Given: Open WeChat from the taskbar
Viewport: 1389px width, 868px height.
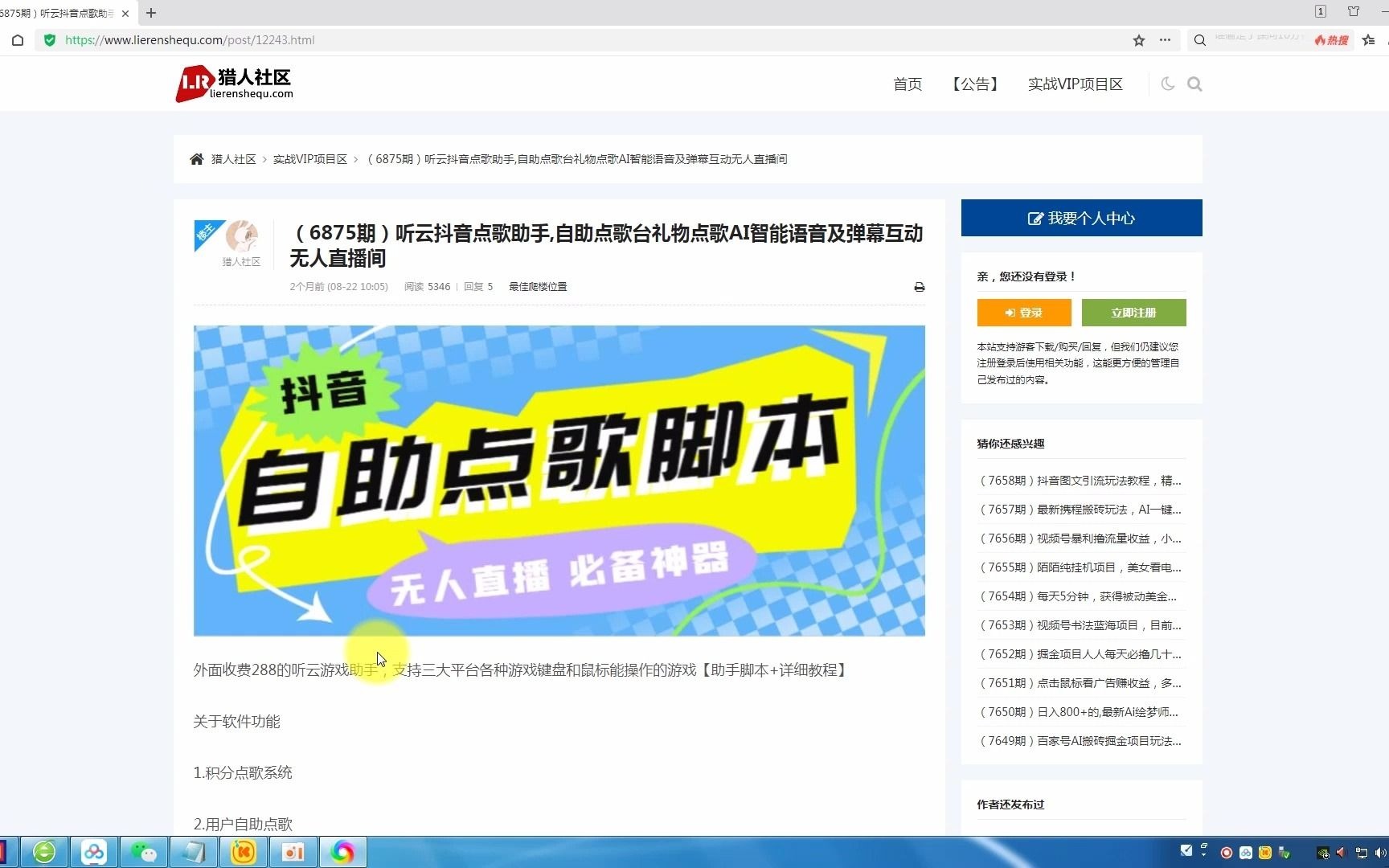Looking at the screenshot, I should tap(144, 852).
